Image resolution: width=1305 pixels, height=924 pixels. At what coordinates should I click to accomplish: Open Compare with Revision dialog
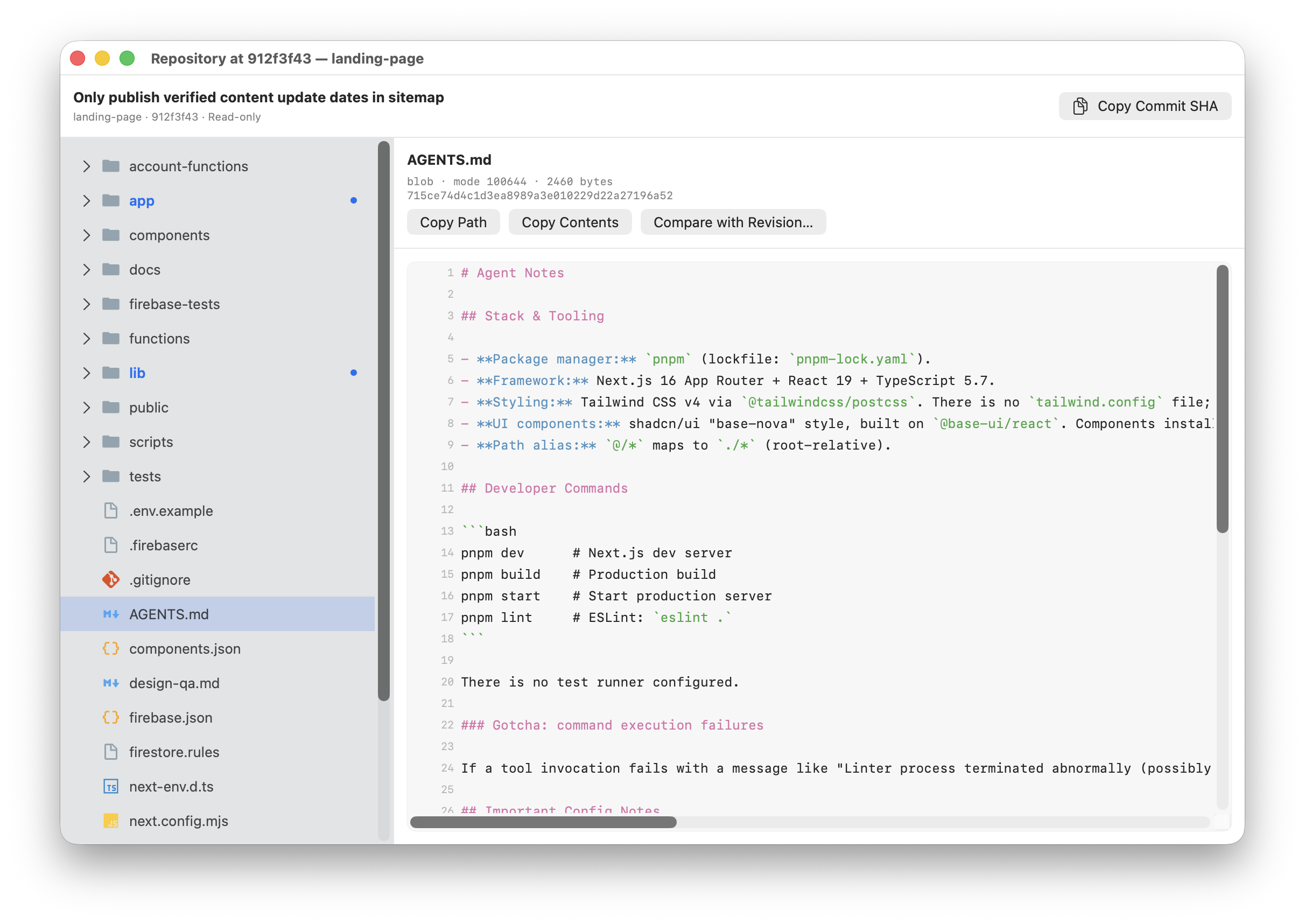tap(733, 222)
